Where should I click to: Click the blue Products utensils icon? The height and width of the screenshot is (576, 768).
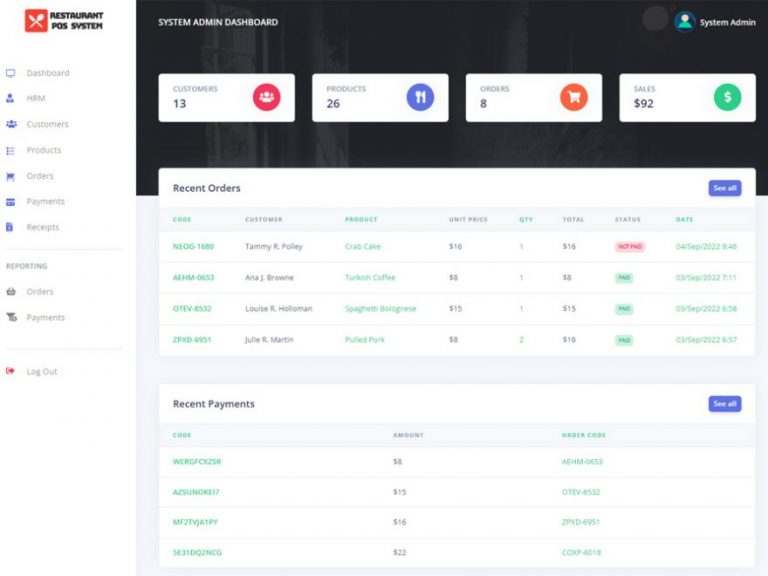[420, 97]
